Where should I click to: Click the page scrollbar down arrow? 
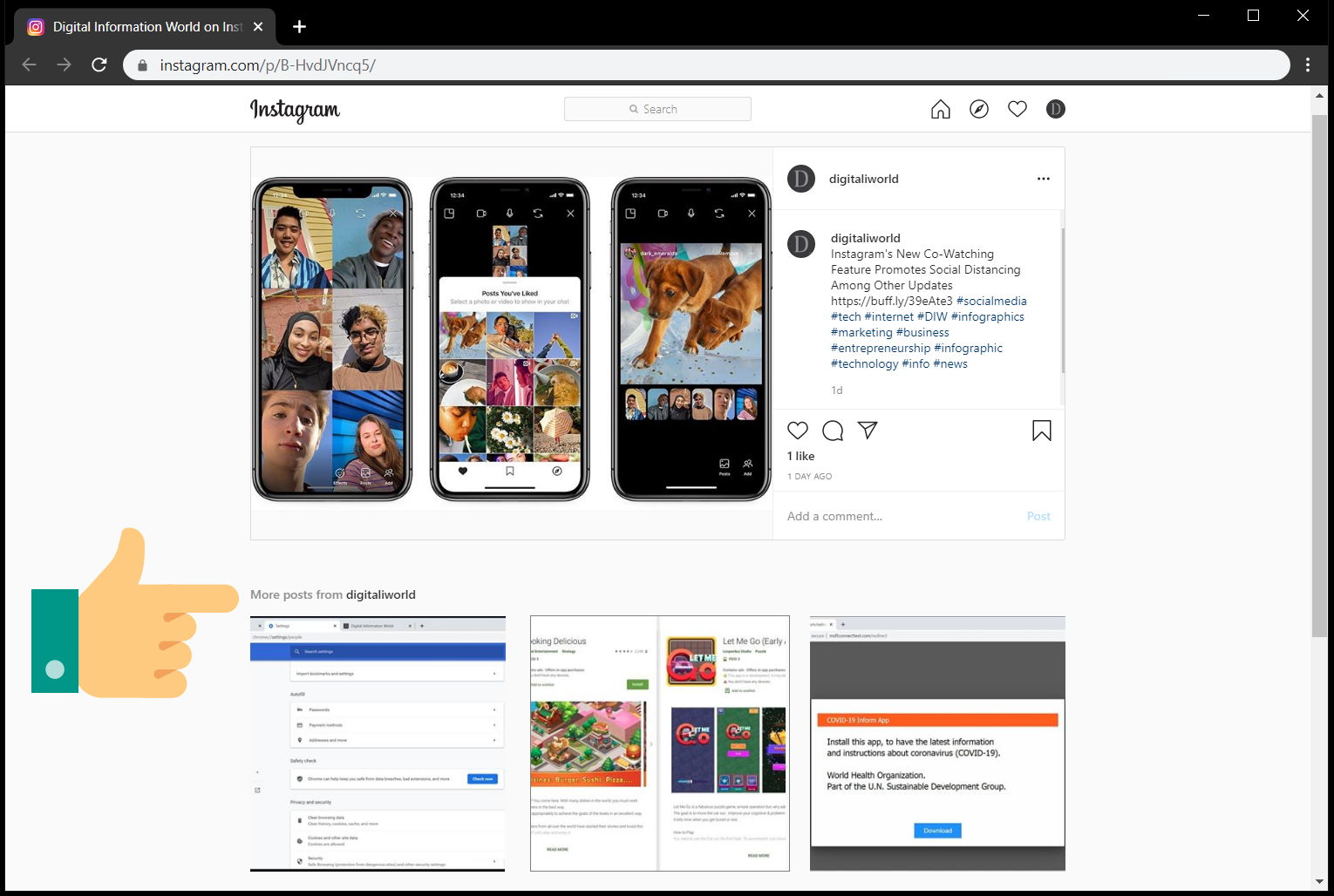click(1320, 882)
